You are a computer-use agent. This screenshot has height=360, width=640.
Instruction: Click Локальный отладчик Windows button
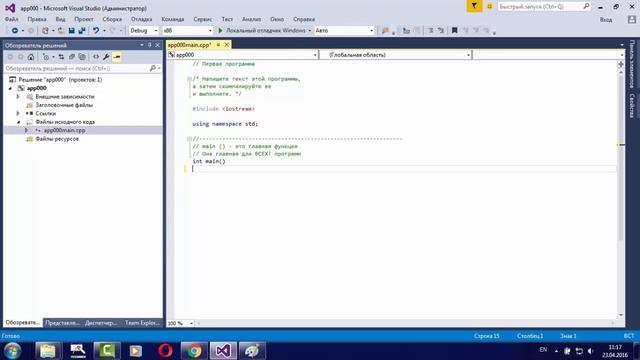click(264, 31)
